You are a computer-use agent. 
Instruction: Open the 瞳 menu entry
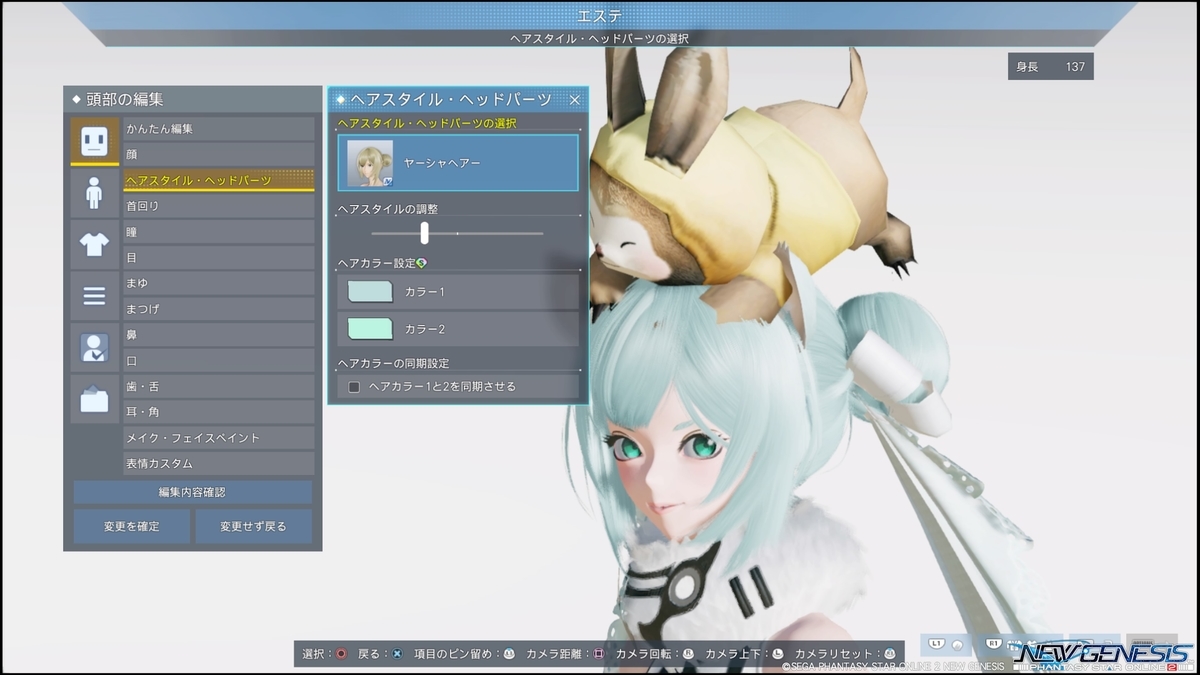pyautogui.click(x=218, y=232)
